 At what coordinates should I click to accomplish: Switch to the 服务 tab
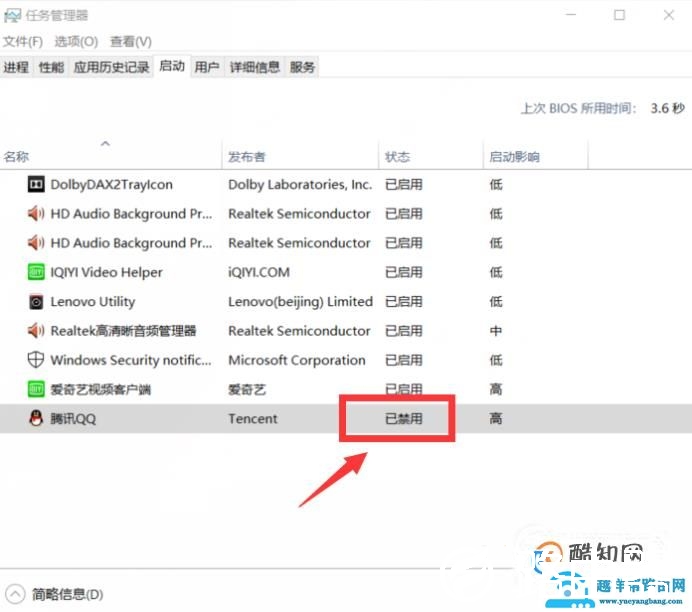pyautogui.click(x=302, y=67)
